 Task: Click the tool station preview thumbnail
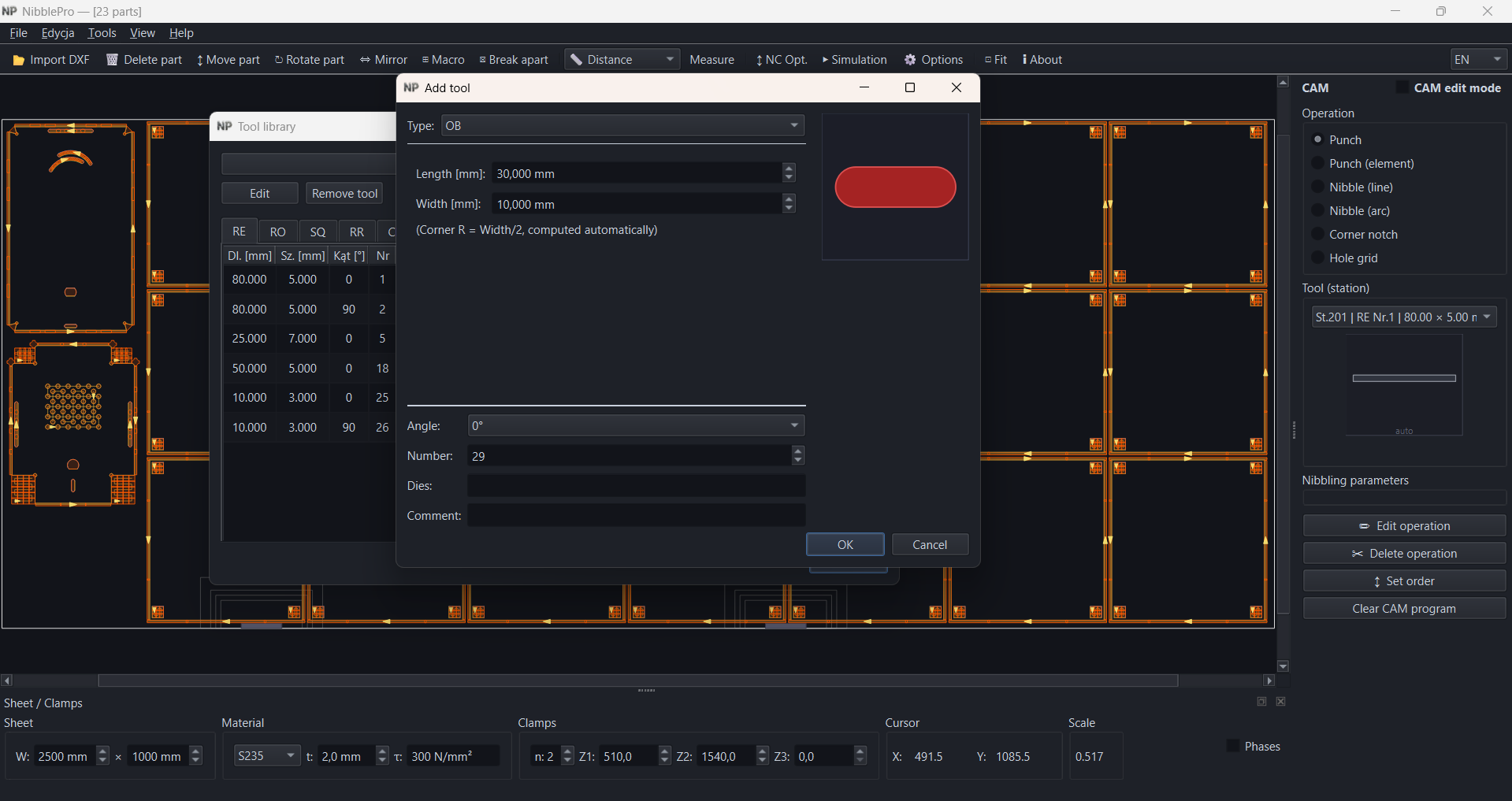coord(1404,385)
